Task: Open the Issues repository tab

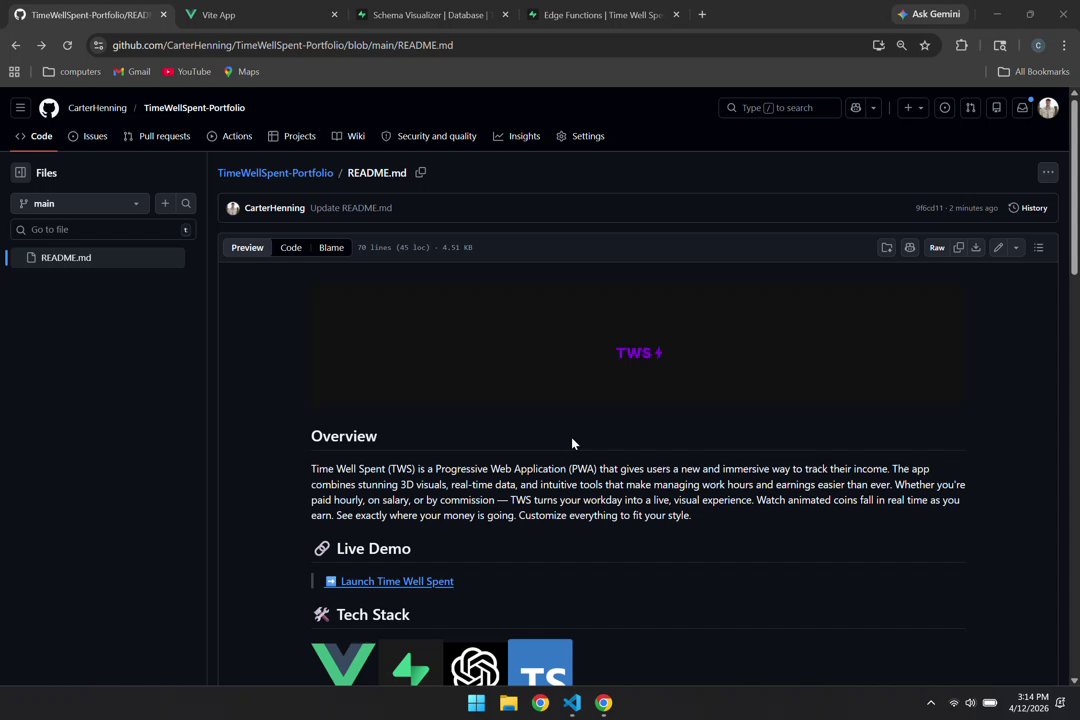Action: coord(87,136)
